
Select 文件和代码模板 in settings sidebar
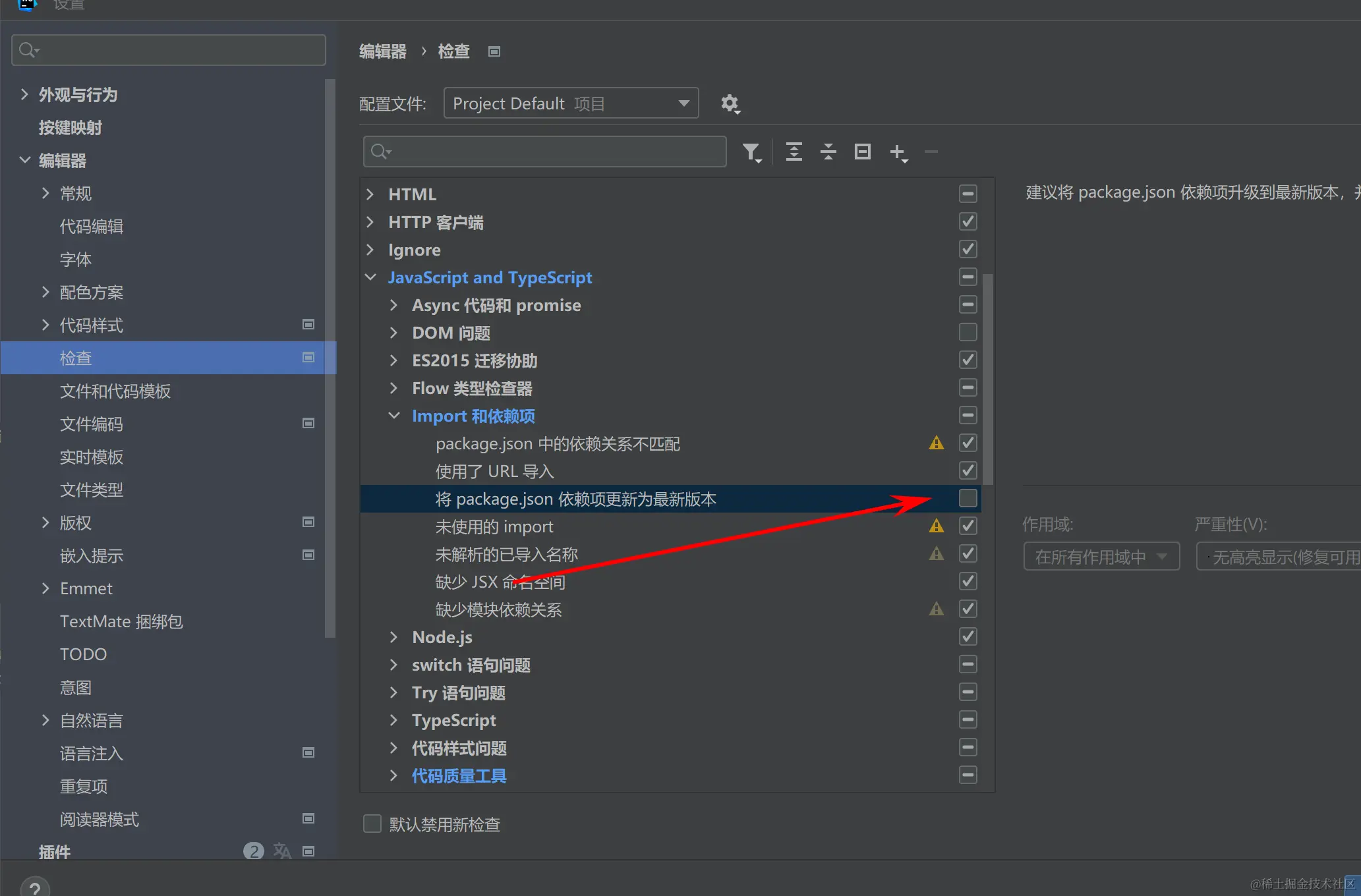tap(115, 391)
